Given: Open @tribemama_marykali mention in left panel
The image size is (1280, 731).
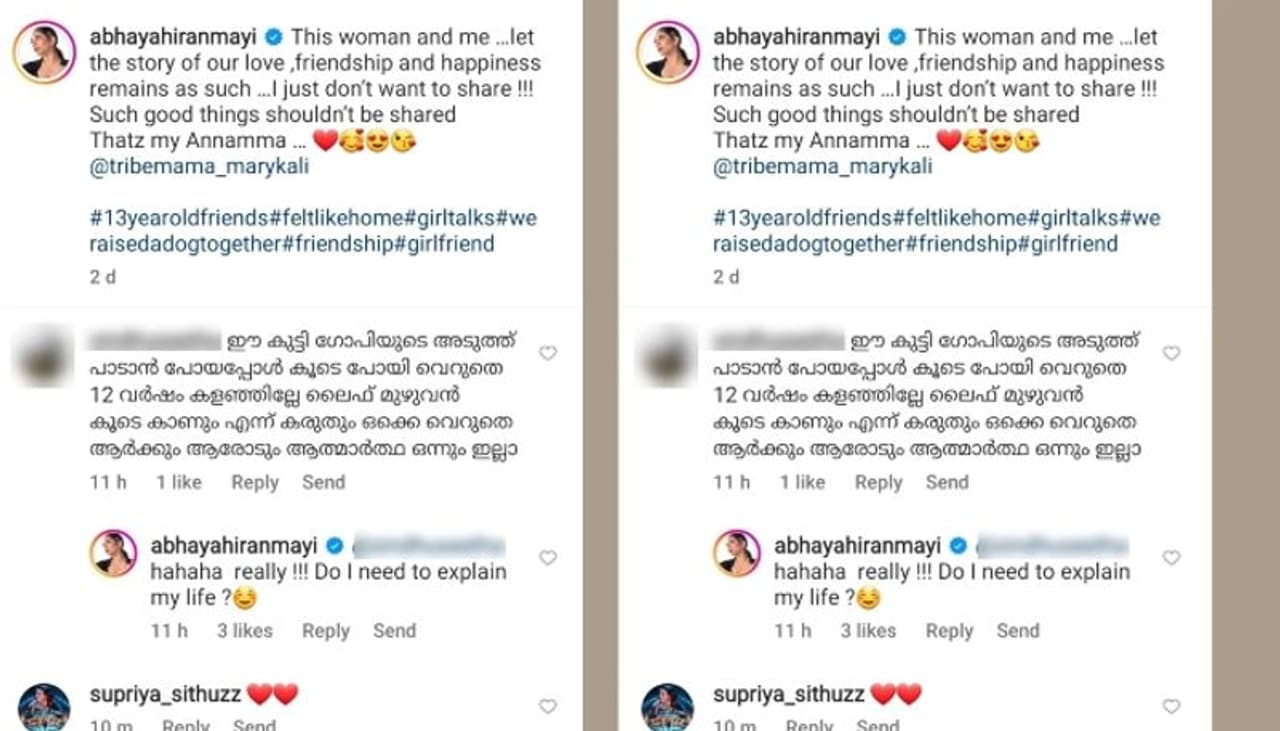Looking at the screenshot, I should click(199, 166).
